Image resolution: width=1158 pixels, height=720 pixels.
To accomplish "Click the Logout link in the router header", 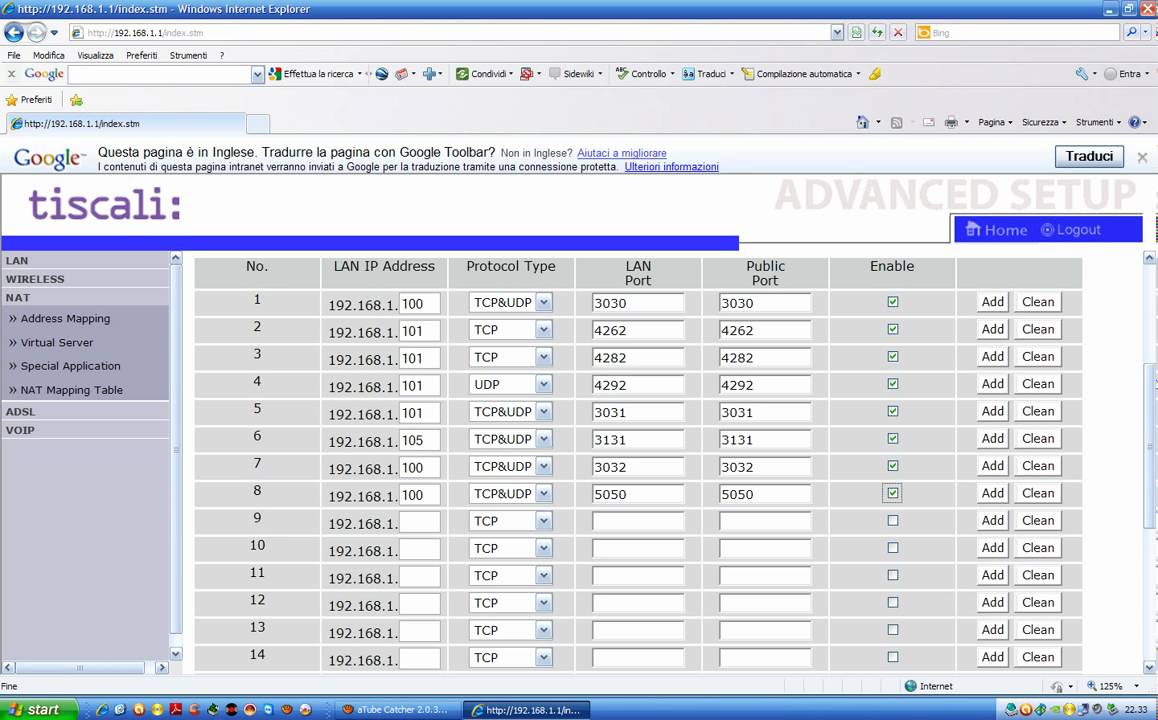I will click(1071, 230).
